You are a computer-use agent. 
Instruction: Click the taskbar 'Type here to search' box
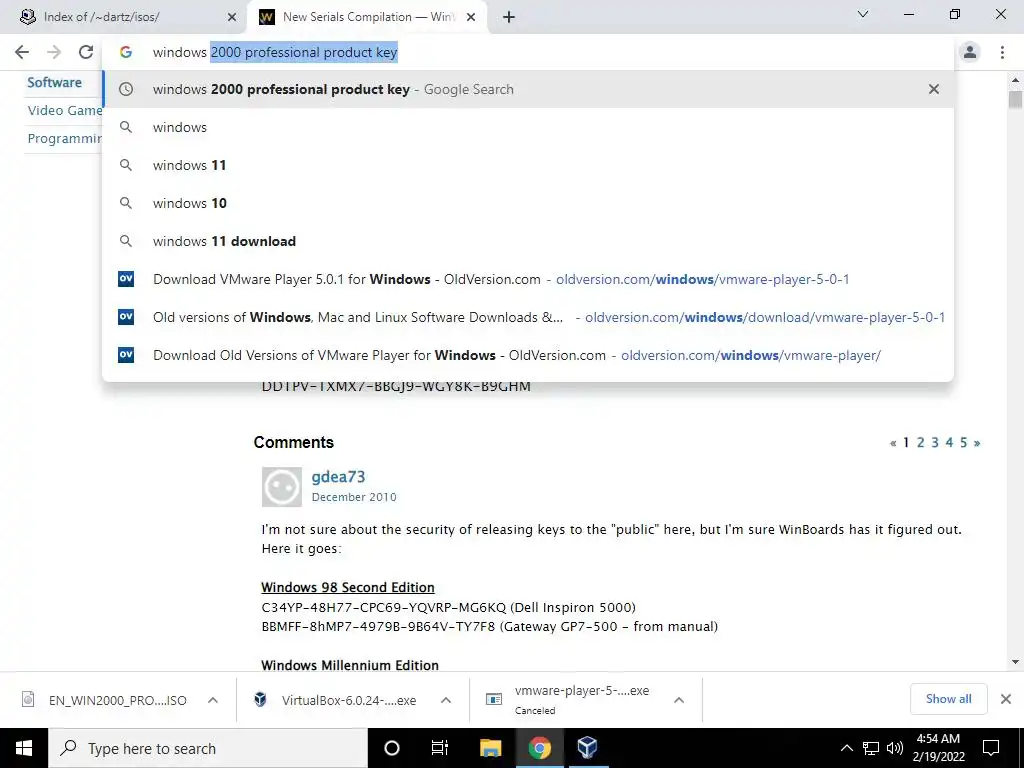click(208, 748)
